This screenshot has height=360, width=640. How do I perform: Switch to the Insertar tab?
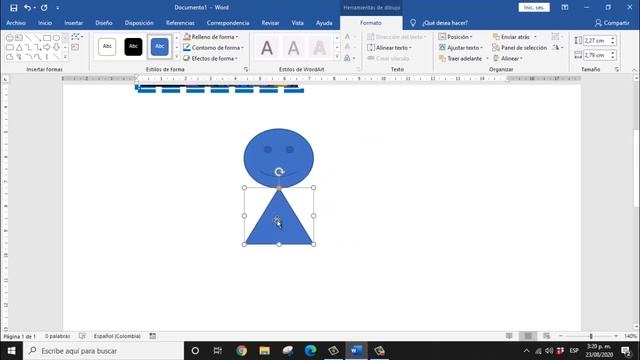73,23
